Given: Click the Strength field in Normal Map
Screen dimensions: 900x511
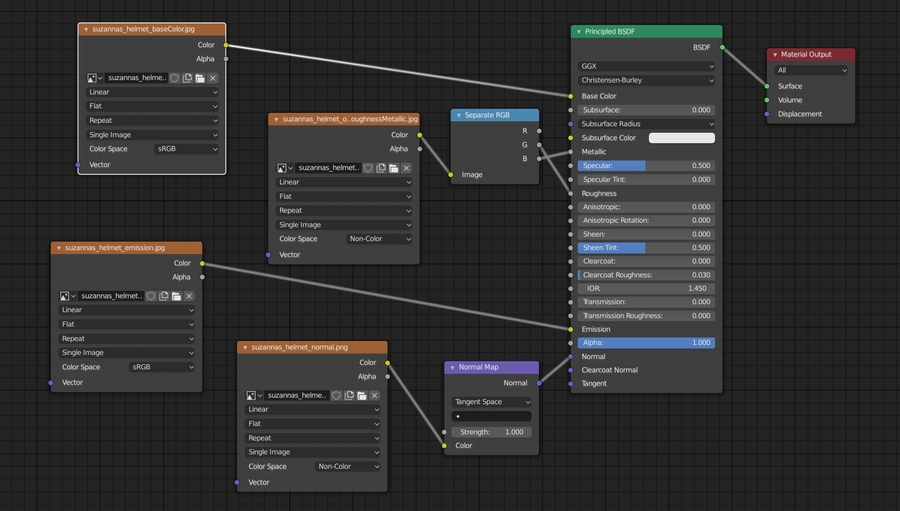Looking at the screenshot, I should 491,432.
